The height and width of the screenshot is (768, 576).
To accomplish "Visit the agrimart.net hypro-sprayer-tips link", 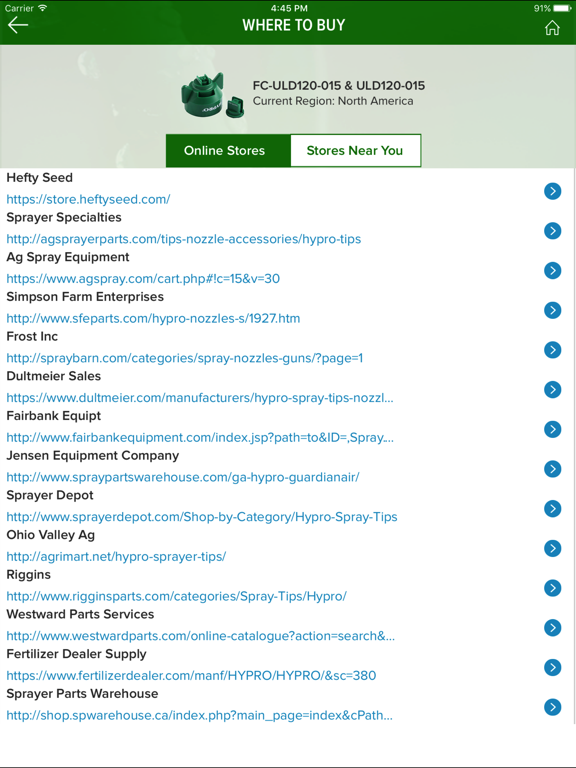I will click(116, 556).
